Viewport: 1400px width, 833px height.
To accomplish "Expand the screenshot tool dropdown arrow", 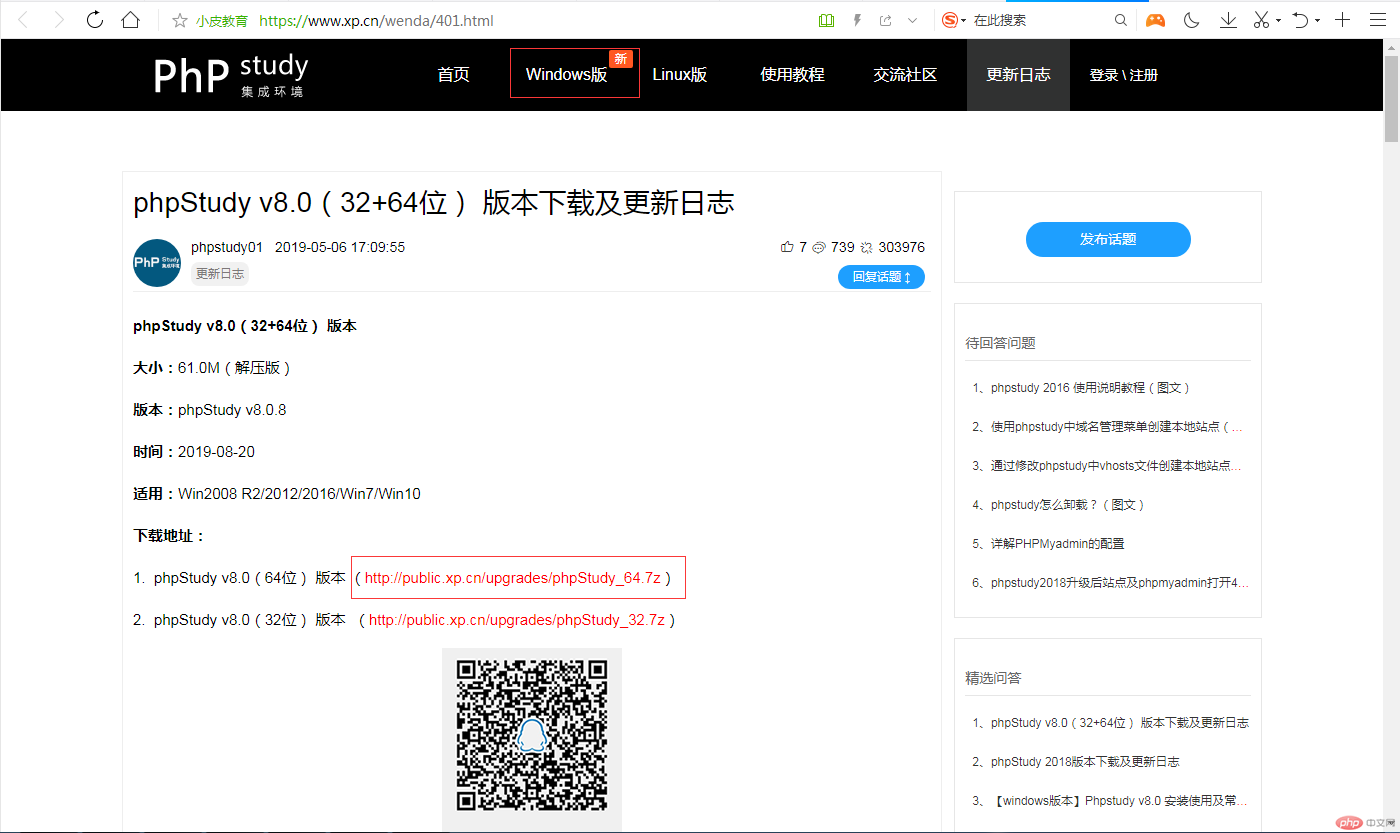I will (x=1278, y=20).
